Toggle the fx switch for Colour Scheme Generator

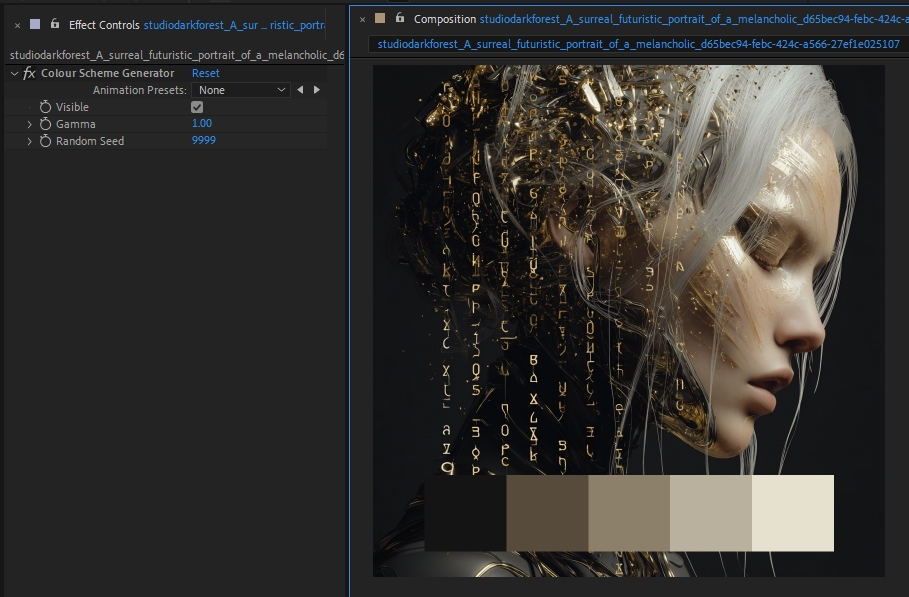point(29,73)
